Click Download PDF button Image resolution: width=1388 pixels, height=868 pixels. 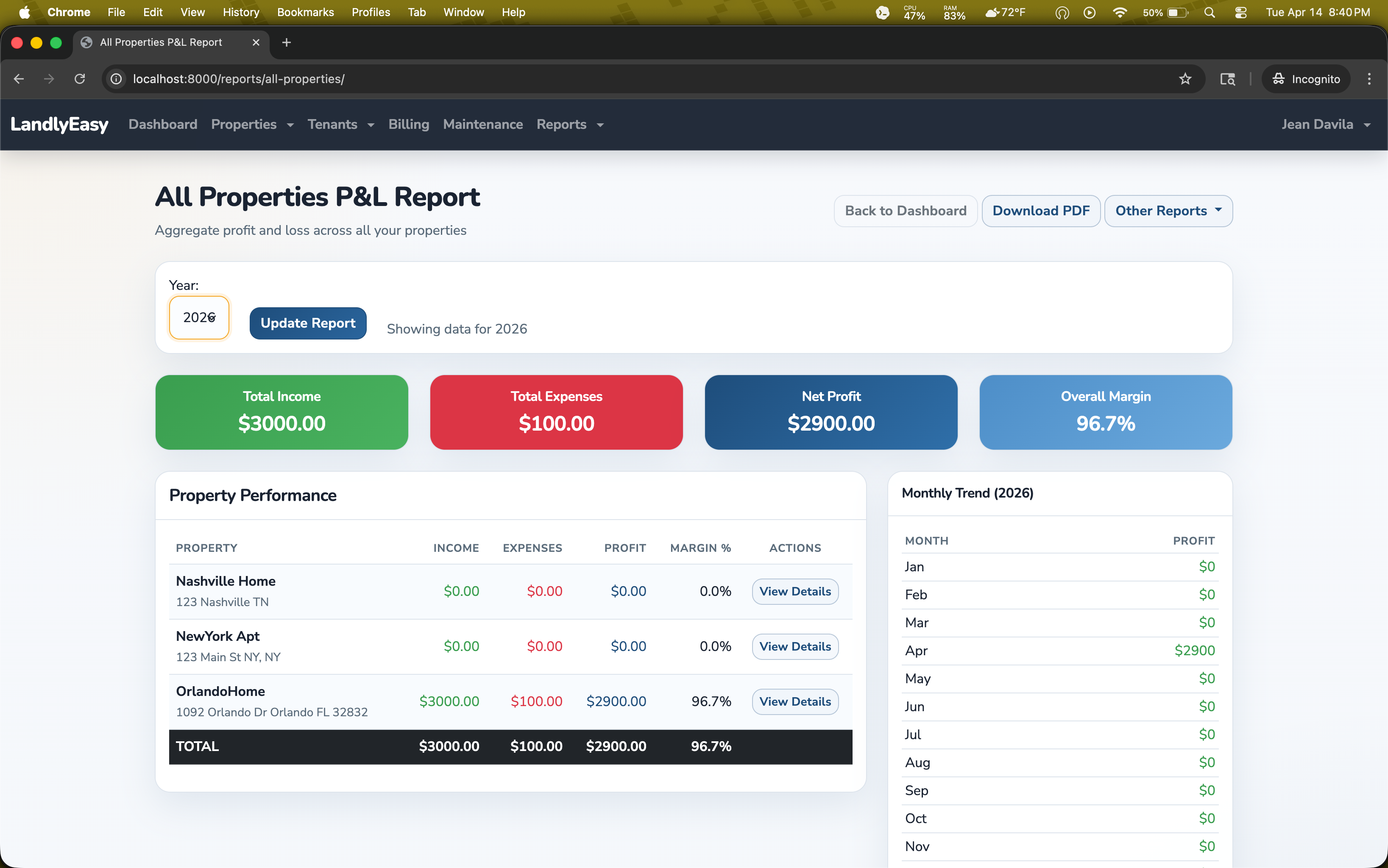(1040, 211)
